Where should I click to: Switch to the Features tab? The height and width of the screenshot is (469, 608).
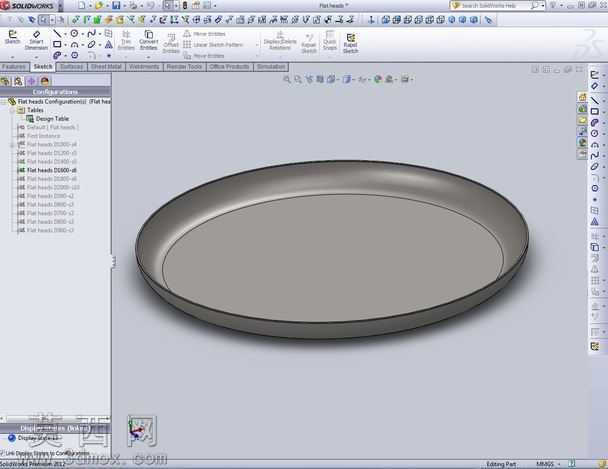(x=14, y=67)
